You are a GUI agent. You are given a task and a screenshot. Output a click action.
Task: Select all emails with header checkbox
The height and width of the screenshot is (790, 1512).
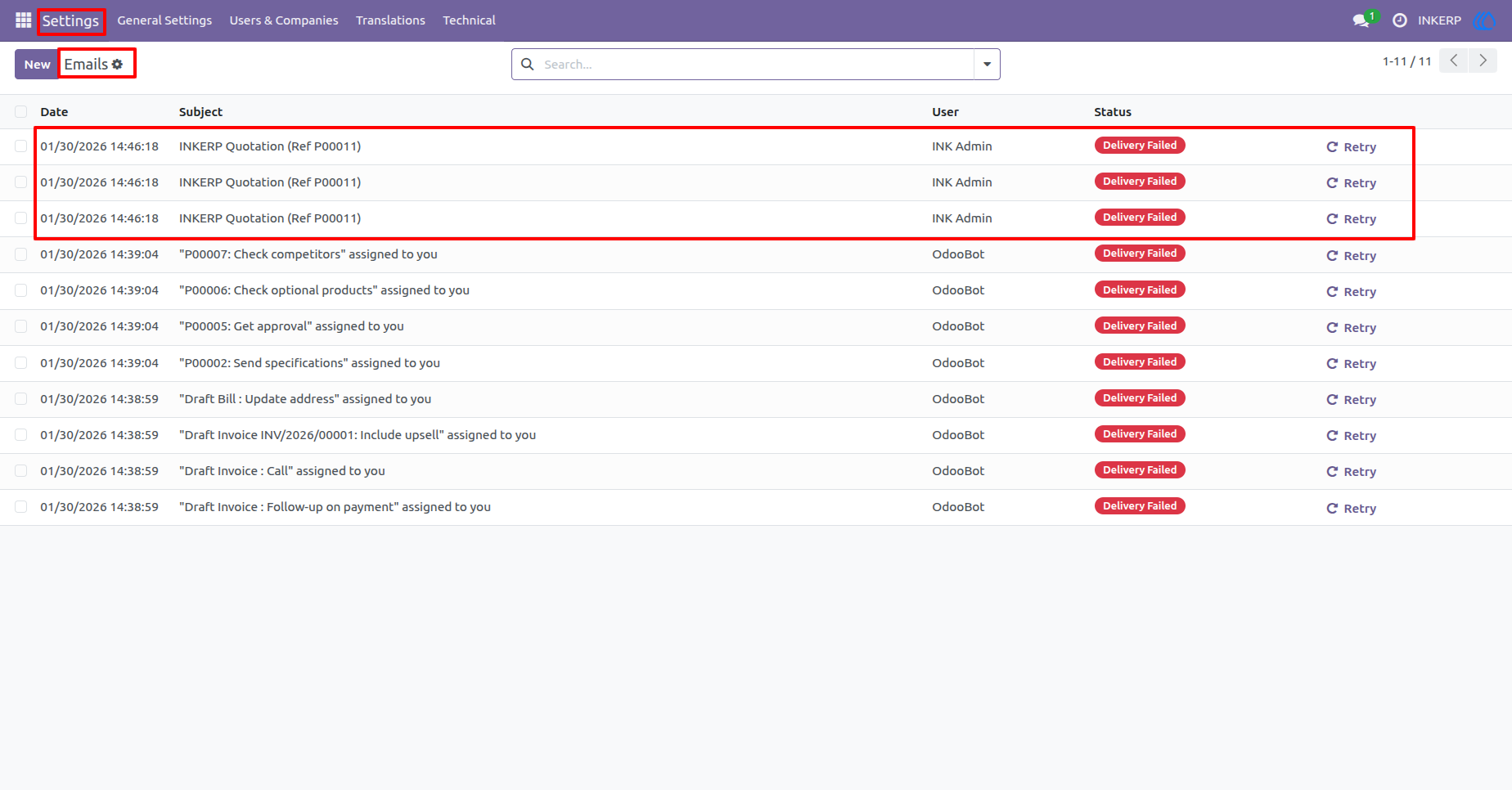tap(21, 112)
